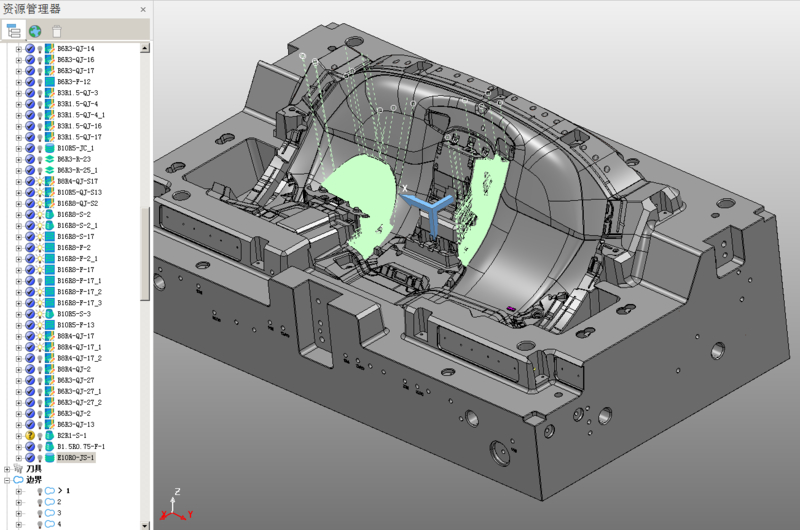The image size is (800, 530).
Task: Click the layers icon of B6R3-R-25_1
Action: tap(49, 170)
